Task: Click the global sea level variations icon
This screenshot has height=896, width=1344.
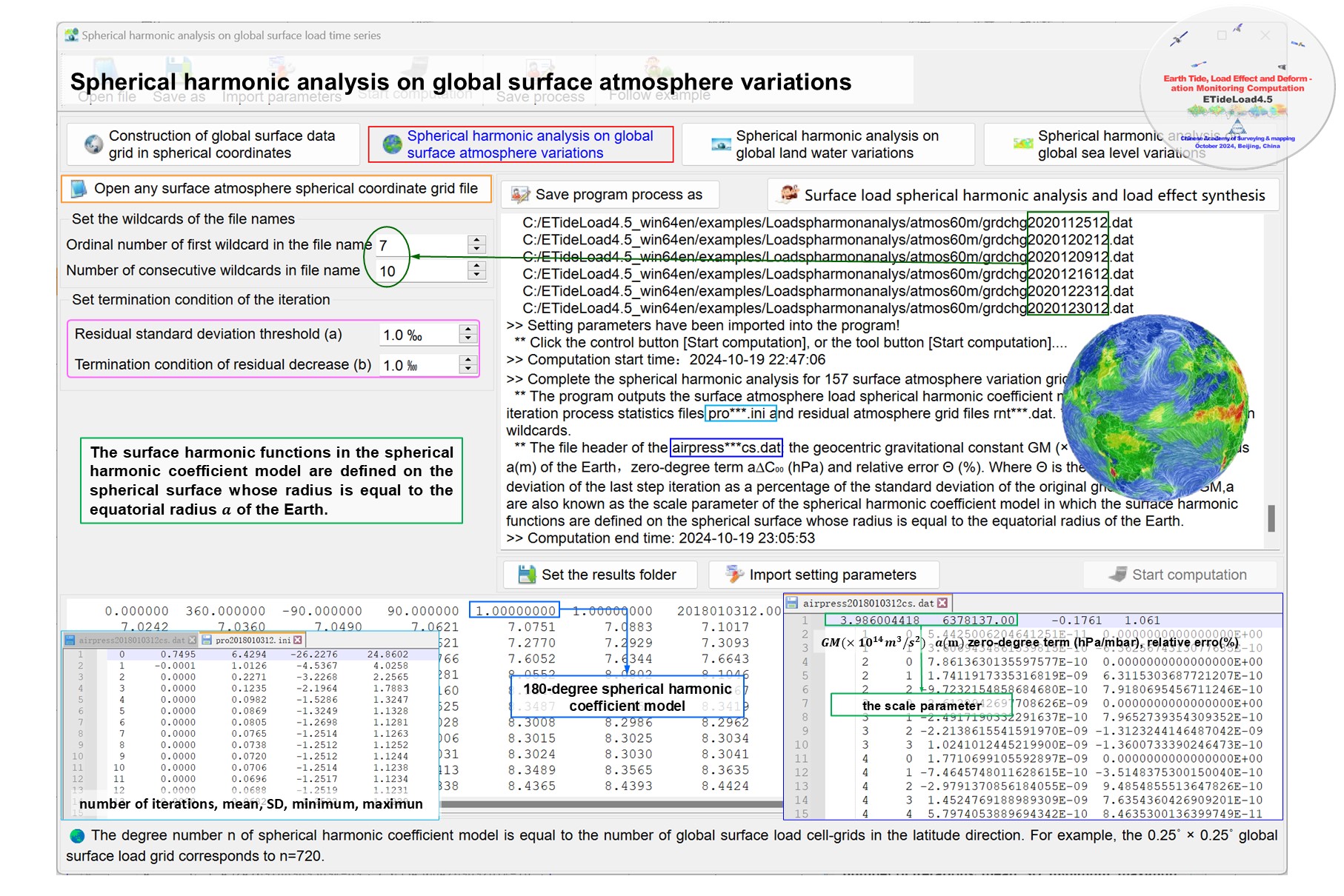Action: [x=1022, y=144]
